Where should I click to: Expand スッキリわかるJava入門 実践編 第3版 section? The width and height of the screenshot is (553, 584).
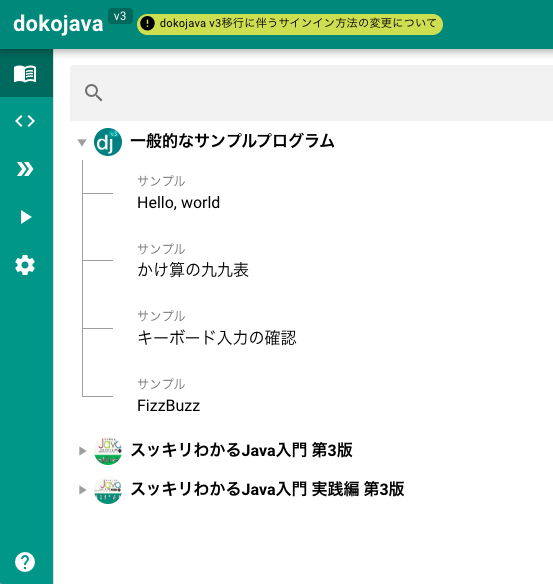pos(82,490)
